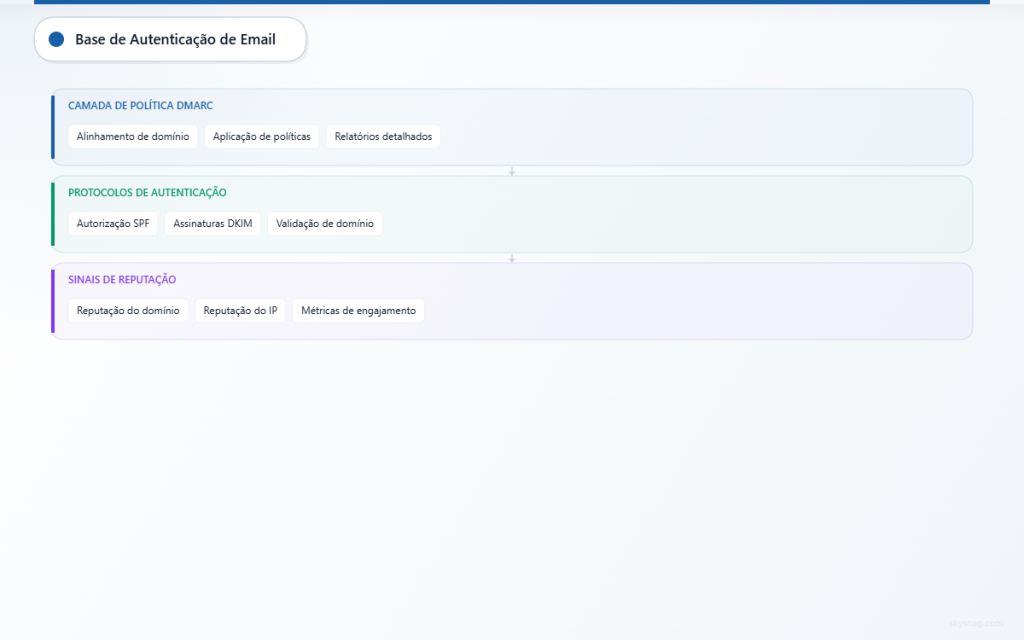Pick the 'Validação de domínio' chip
1024x640 pixels.
click(x=325, y=224)
